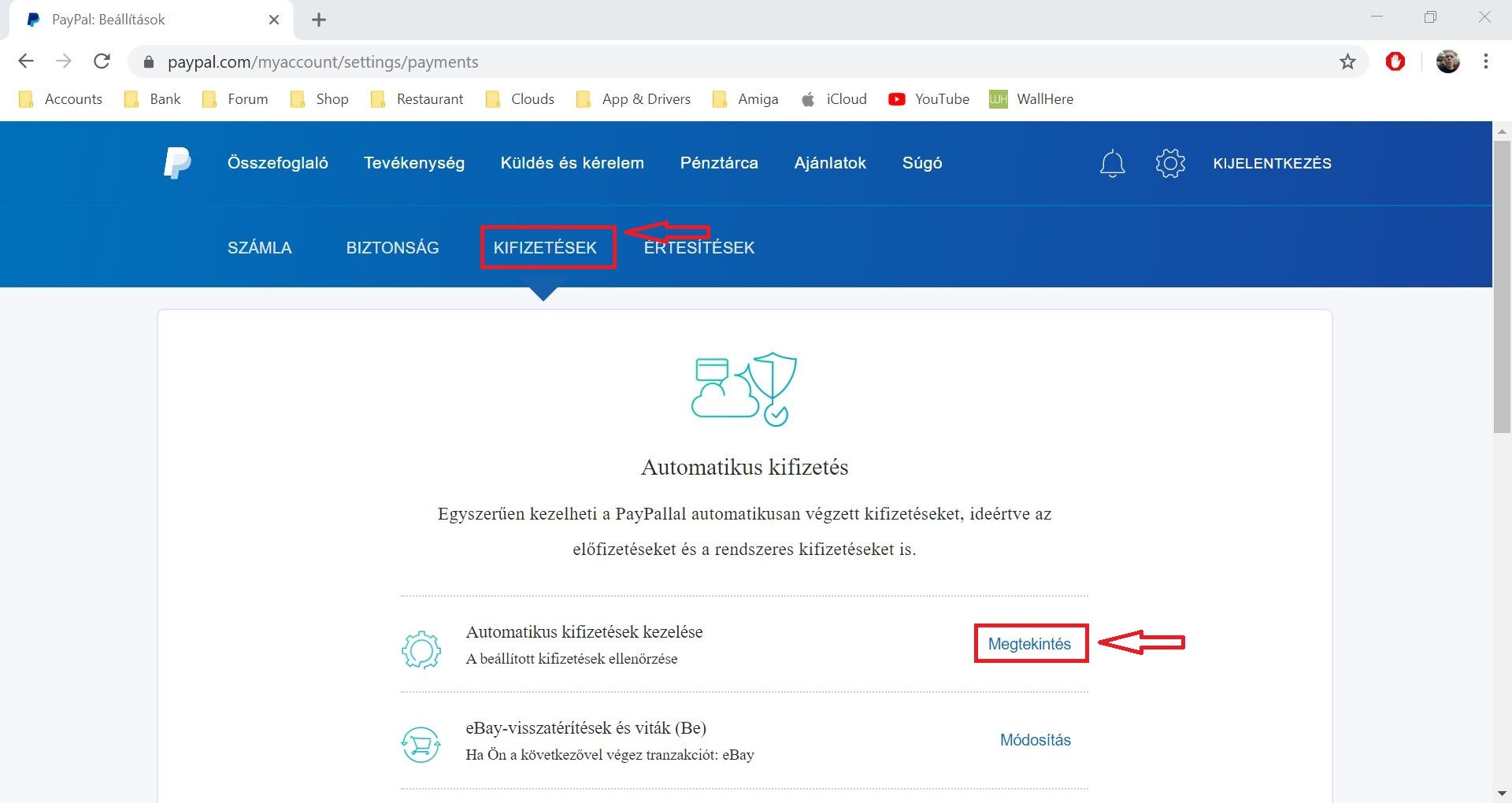
Task: Open the Chrome three-dot menu
Action: click(1486, 61)
